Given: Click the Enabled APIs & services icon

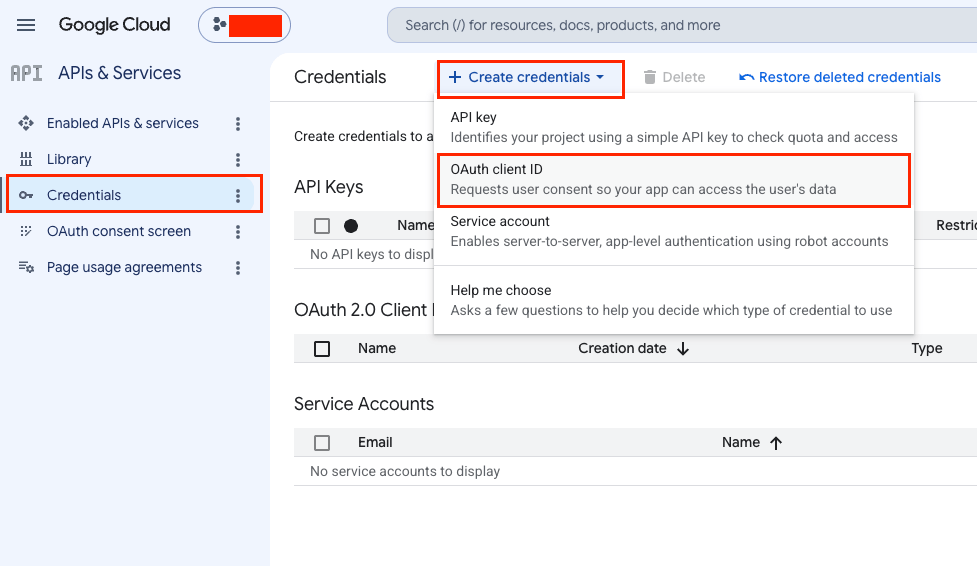Looking at the screenshot, I should click(26, 123).
